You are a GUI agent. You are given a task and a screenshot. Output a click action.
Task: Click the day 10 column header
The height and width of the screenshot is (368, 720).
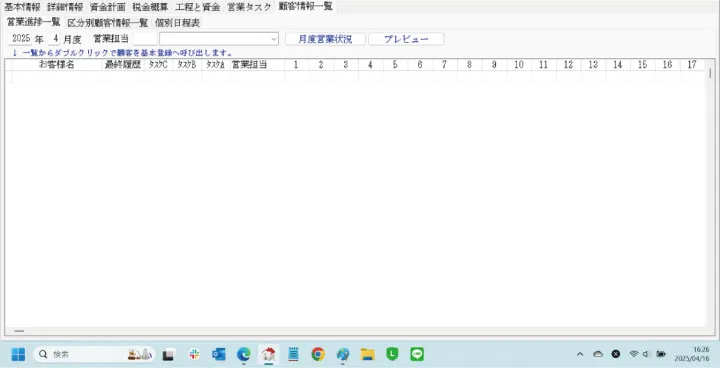coord(519,65)
